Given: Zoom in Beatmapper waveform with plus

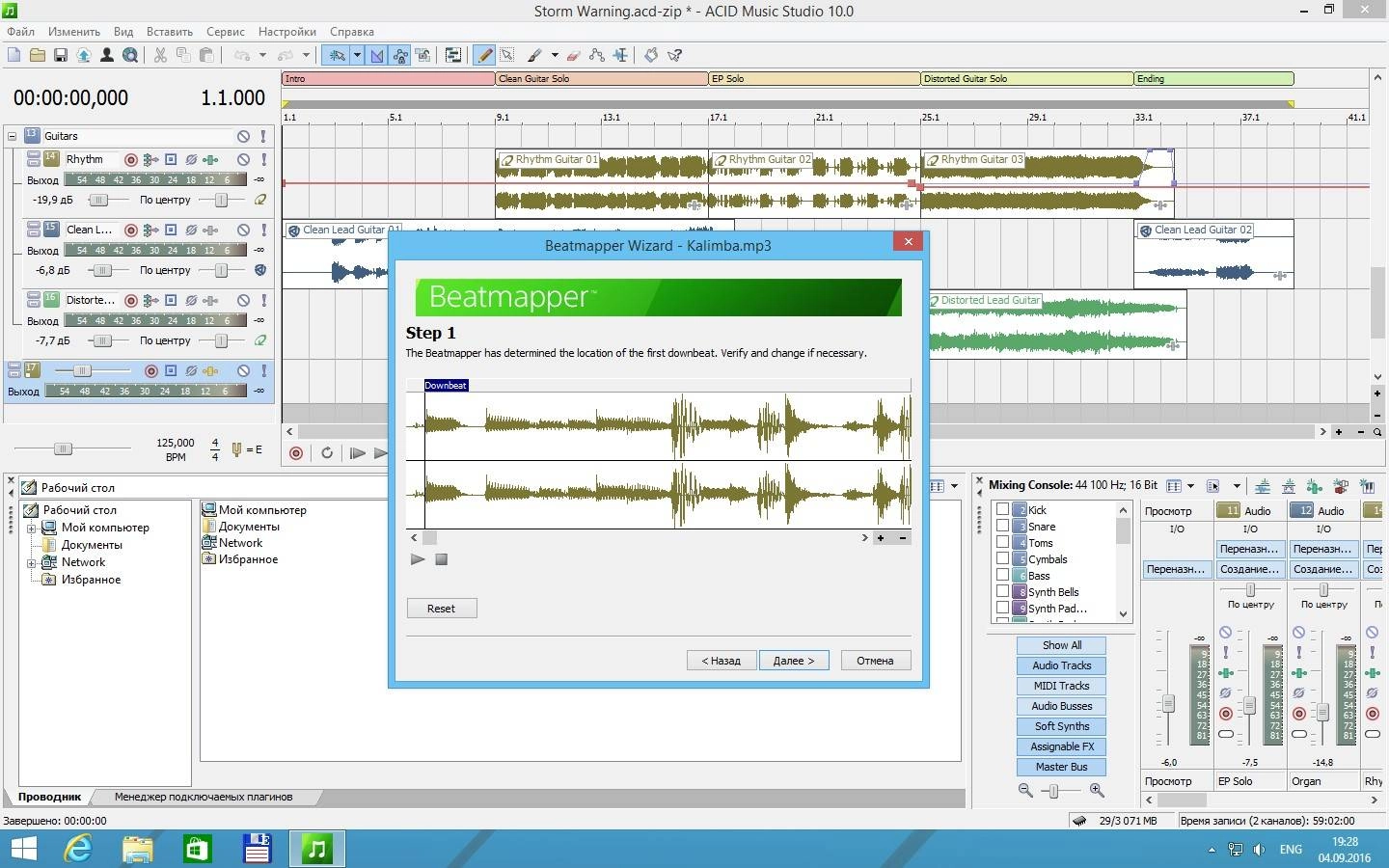Looking at the screenshot, I should 881,538.
